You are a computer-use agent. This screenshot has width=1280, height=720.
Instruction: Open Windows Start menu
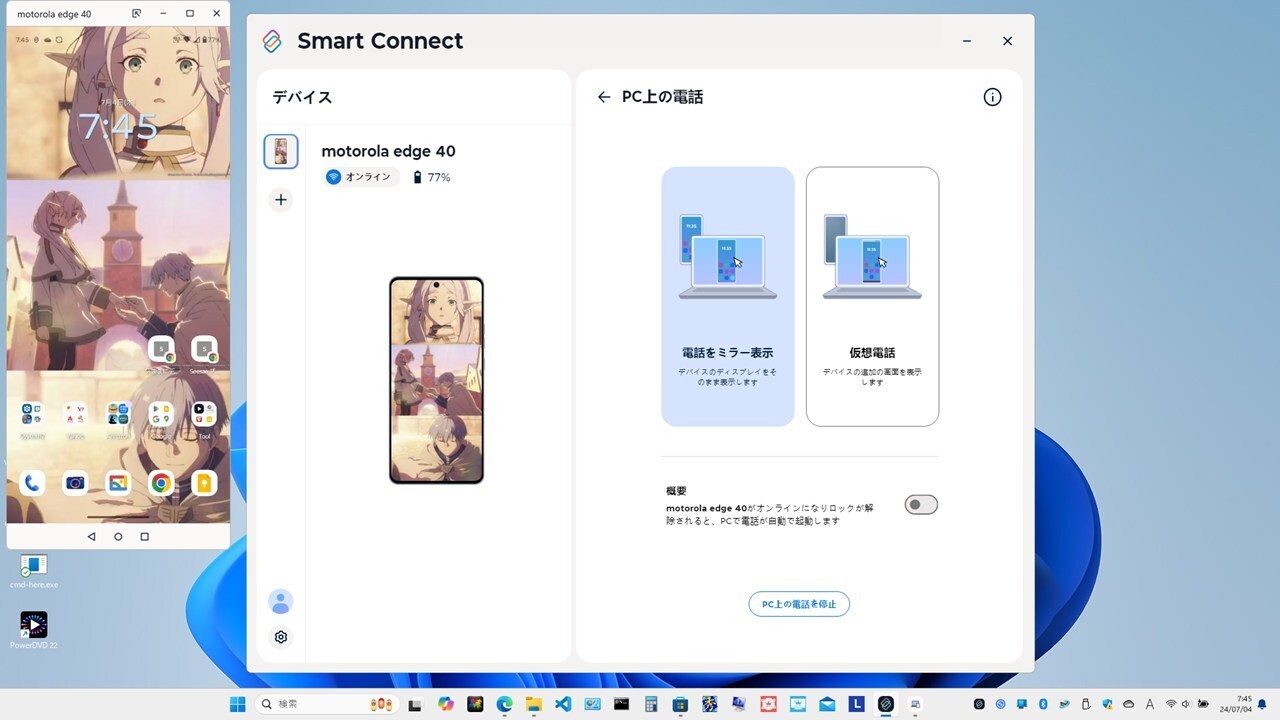tap(237, 704)
